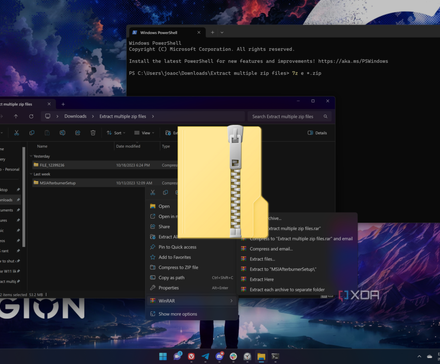The width and height of the screenshot is (440, 364).
Task: Select Pin to Quick access
Action: (x=177, y=247)
